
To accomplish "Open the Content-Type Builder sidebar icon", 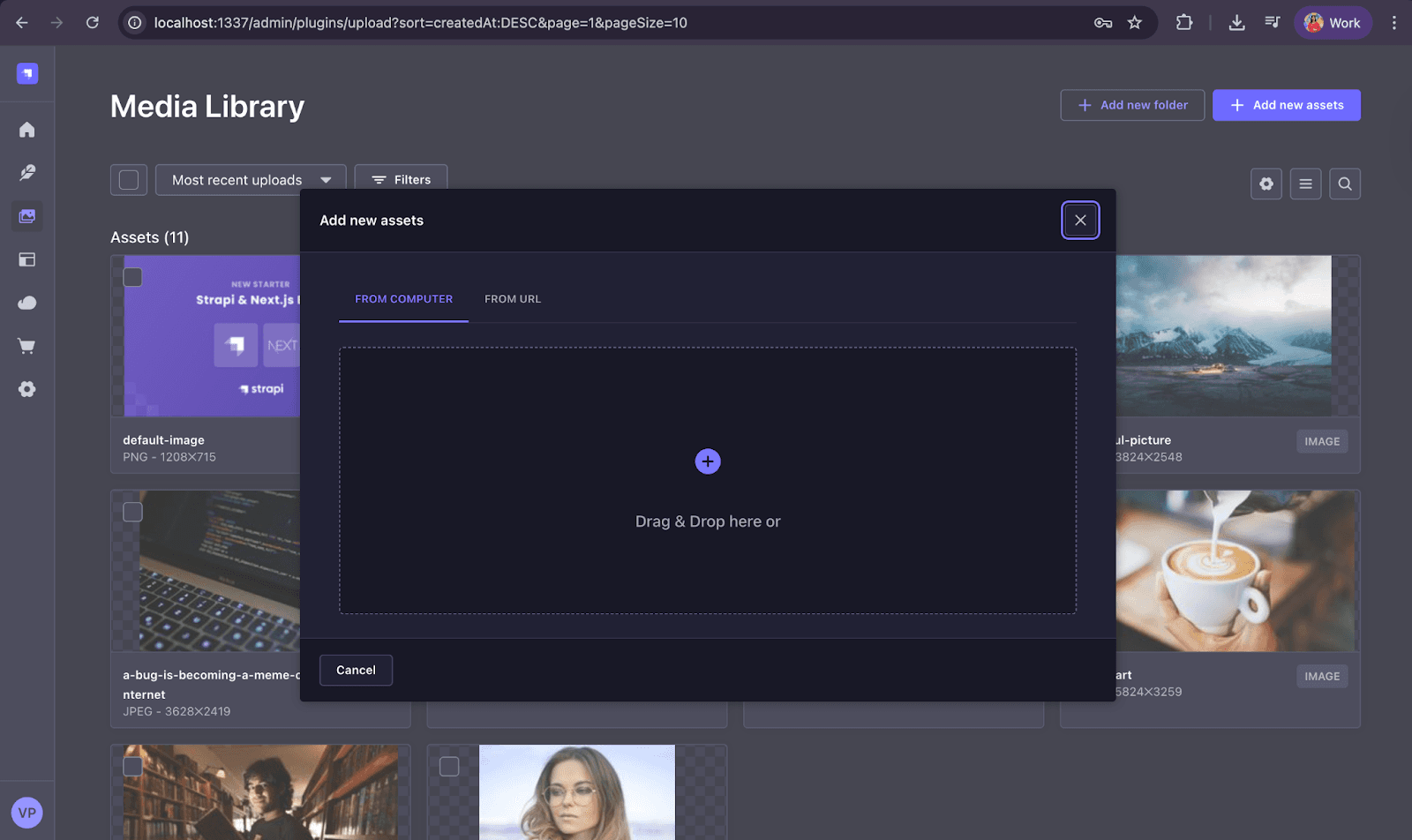I will tap(26, 259).
